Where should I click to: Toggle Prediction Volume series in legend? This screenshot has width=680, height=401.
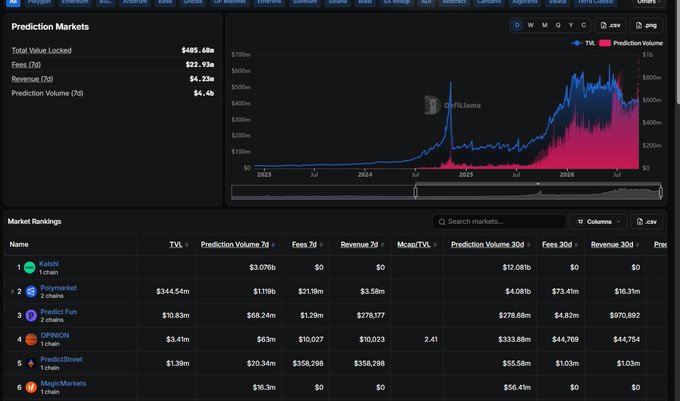coord(631,43)
